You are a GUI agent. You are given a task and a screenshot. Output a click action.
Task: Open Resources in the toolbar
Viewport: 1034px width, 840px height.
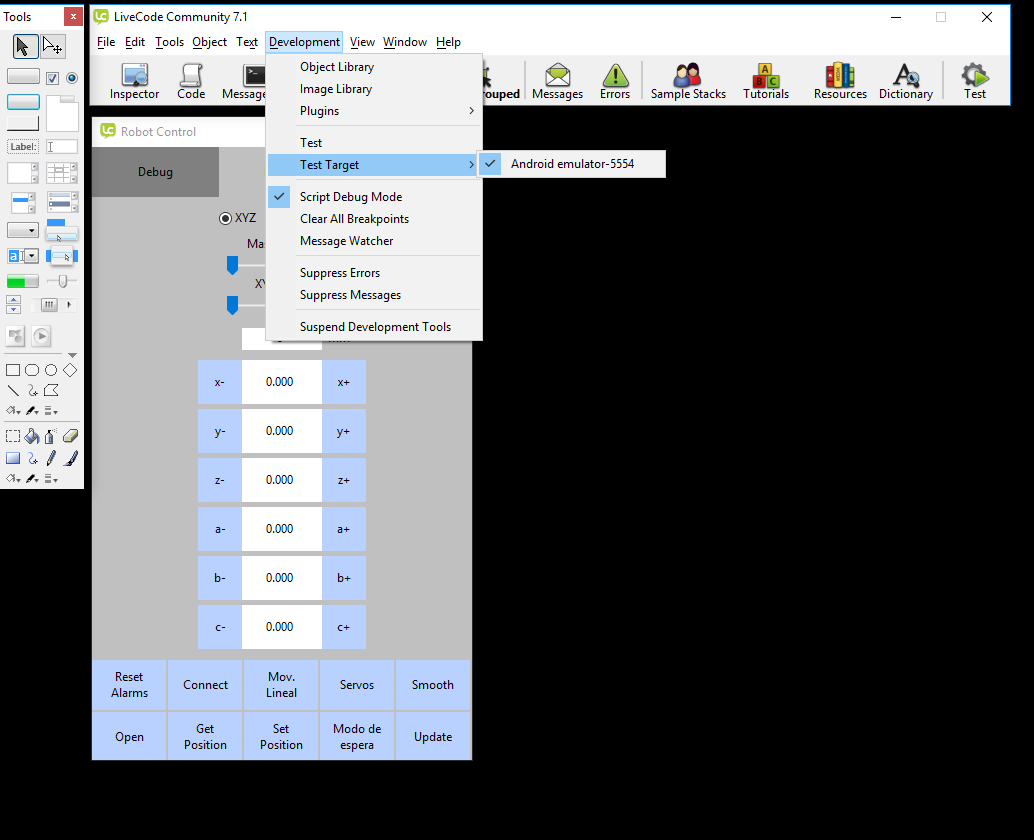[839, 82]
